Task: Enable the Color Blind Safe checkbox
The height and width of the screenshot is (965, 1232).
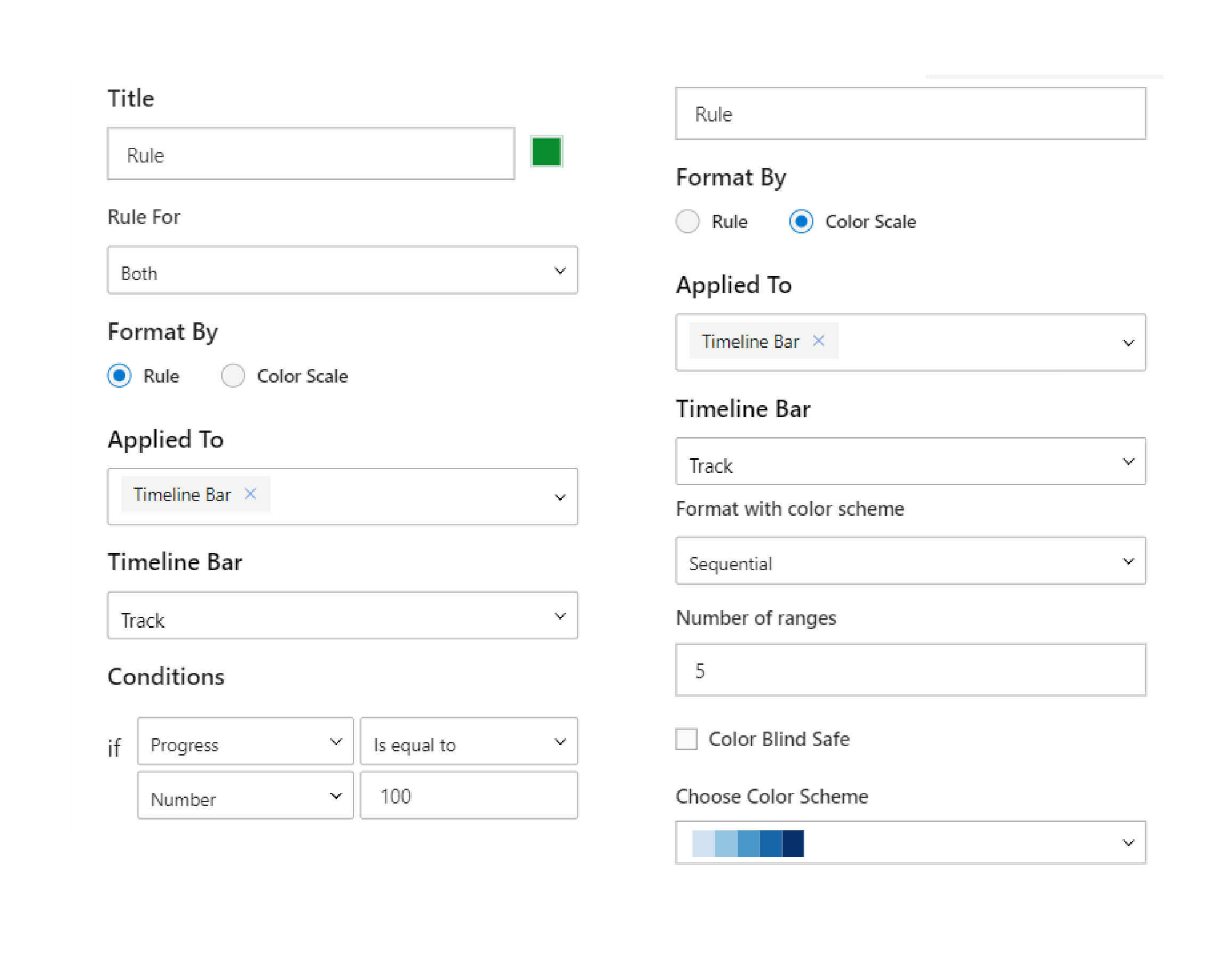Action: pyautogui.click(x=688, y=739)
